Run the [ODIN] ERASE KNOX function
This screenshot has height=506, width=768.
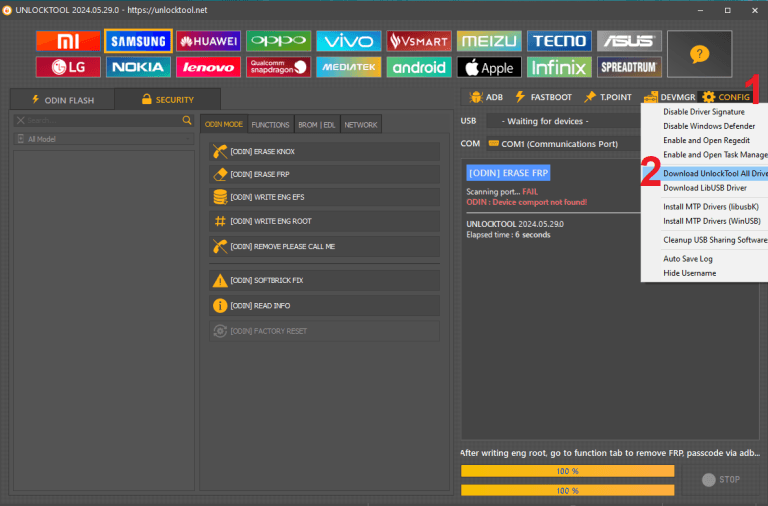point(324,151)
